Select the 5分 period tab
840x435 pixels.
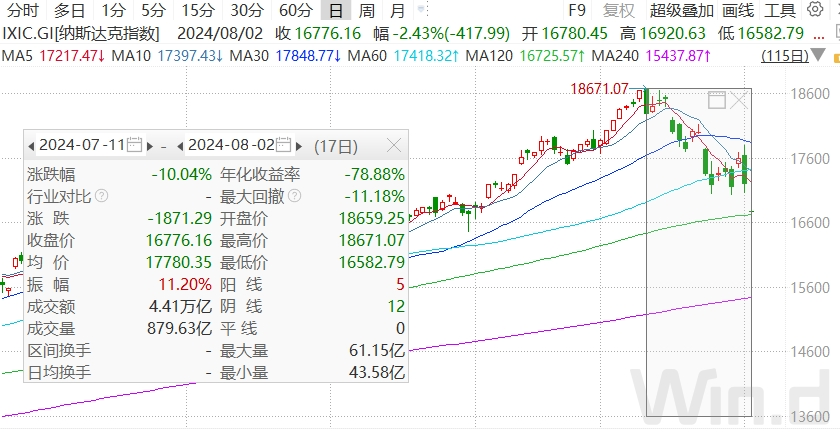coord(154,10)
